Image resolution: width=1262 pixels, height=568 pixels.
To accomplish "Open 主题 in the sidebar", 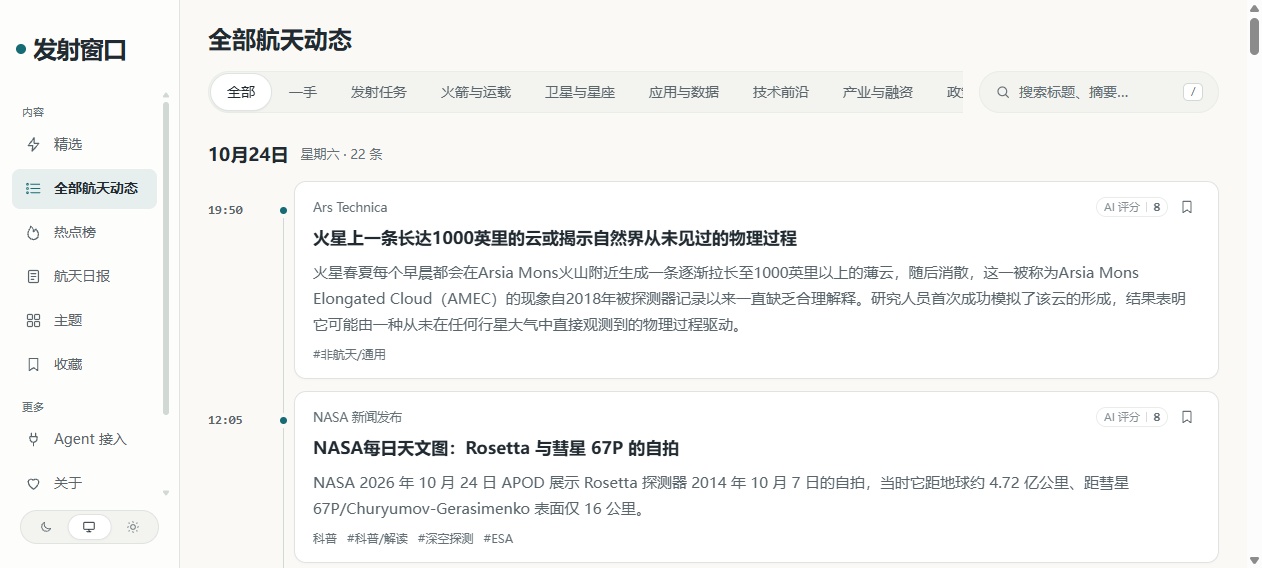I will pos(85,320).
